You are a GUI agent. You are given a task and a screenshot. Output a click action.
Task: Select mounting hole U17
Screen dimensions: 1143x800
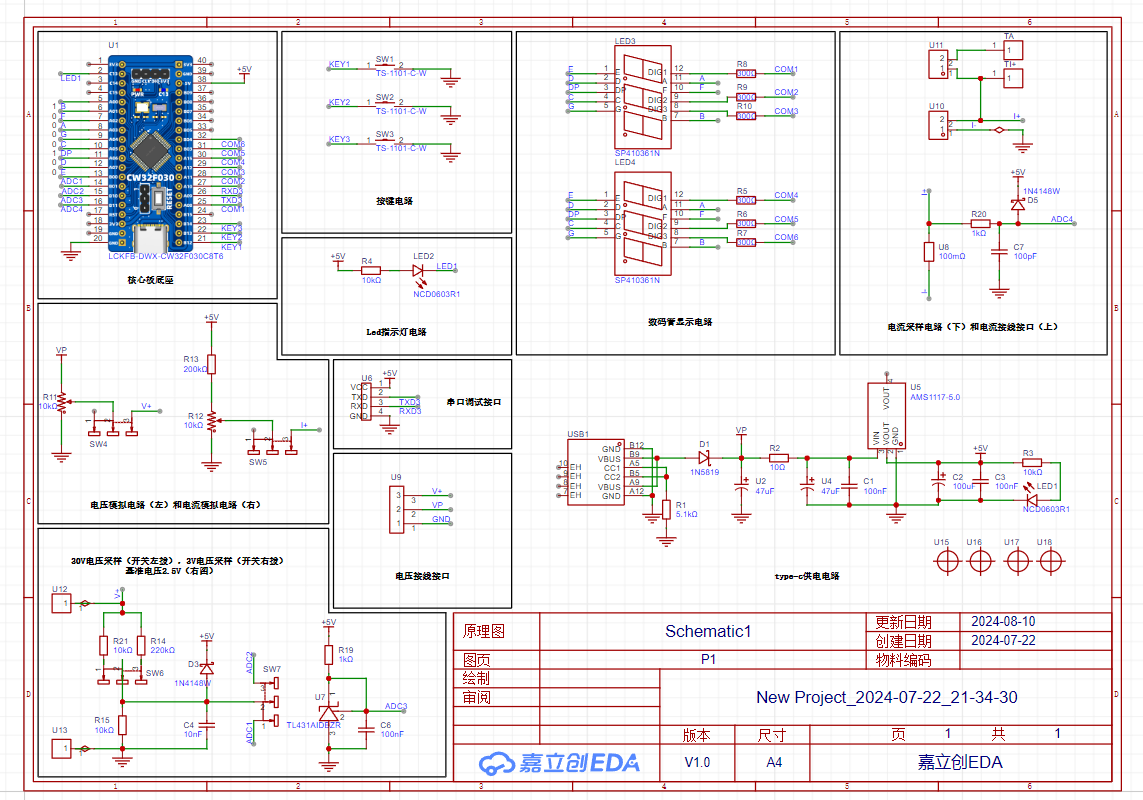click(1018, 562)
